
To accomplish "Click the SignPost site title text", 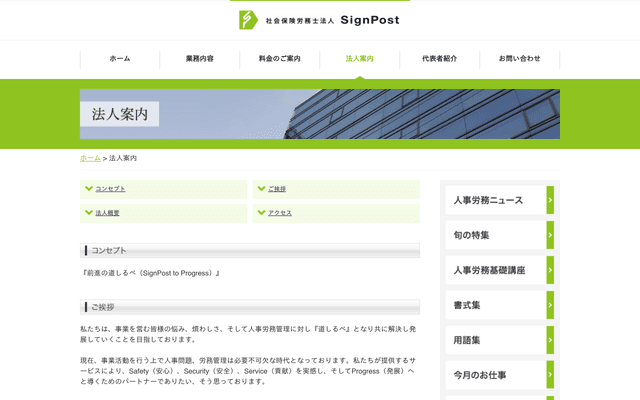I will (370, 20).
